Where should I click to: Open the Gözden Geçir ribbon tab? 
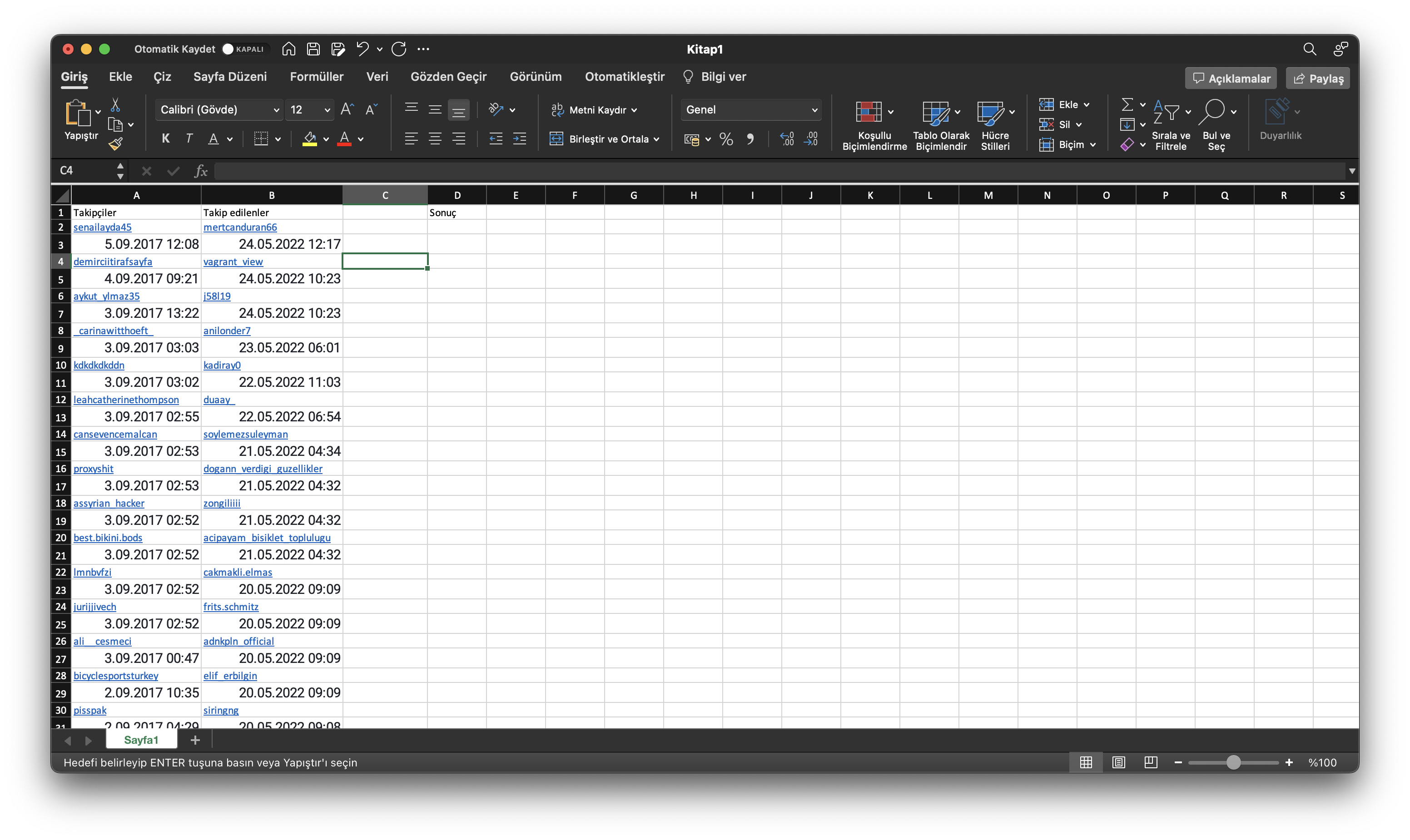tap(448, 76)
